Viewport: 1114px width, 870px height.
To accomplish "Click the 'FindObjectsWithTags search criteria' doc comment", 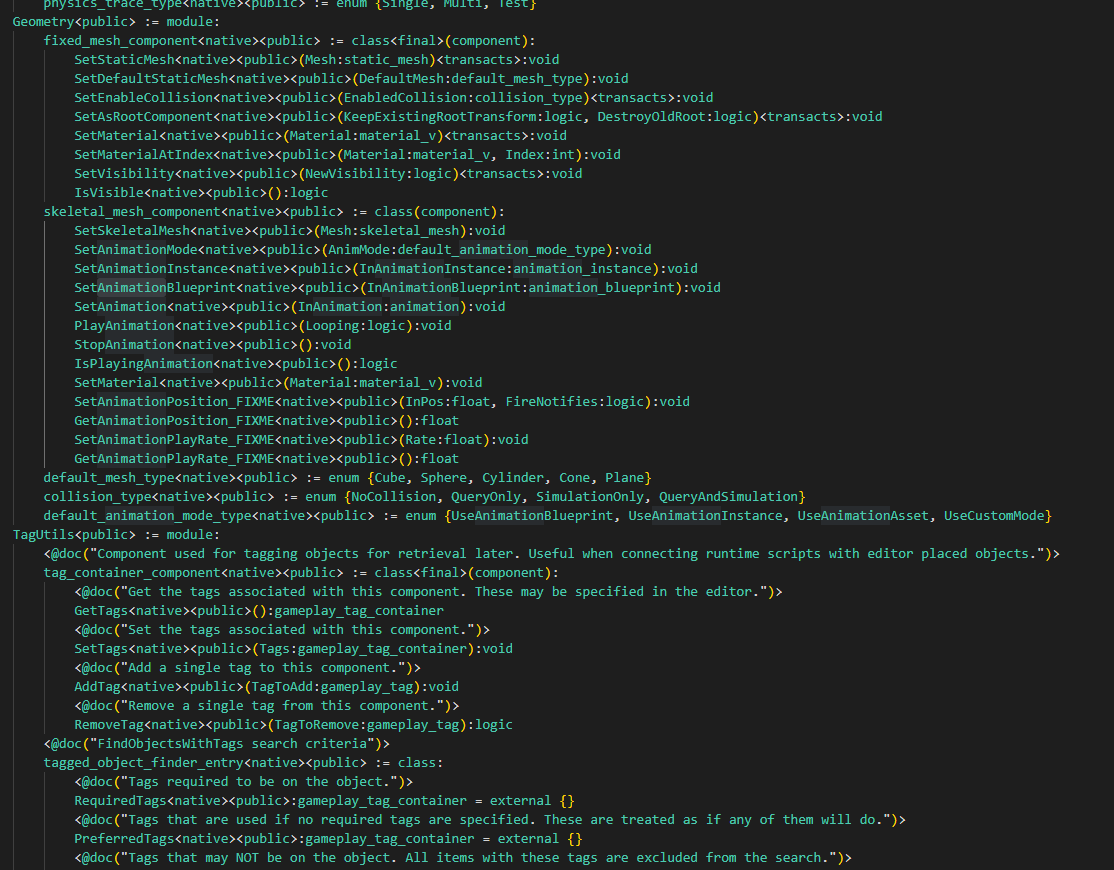I will click(217, 744).
